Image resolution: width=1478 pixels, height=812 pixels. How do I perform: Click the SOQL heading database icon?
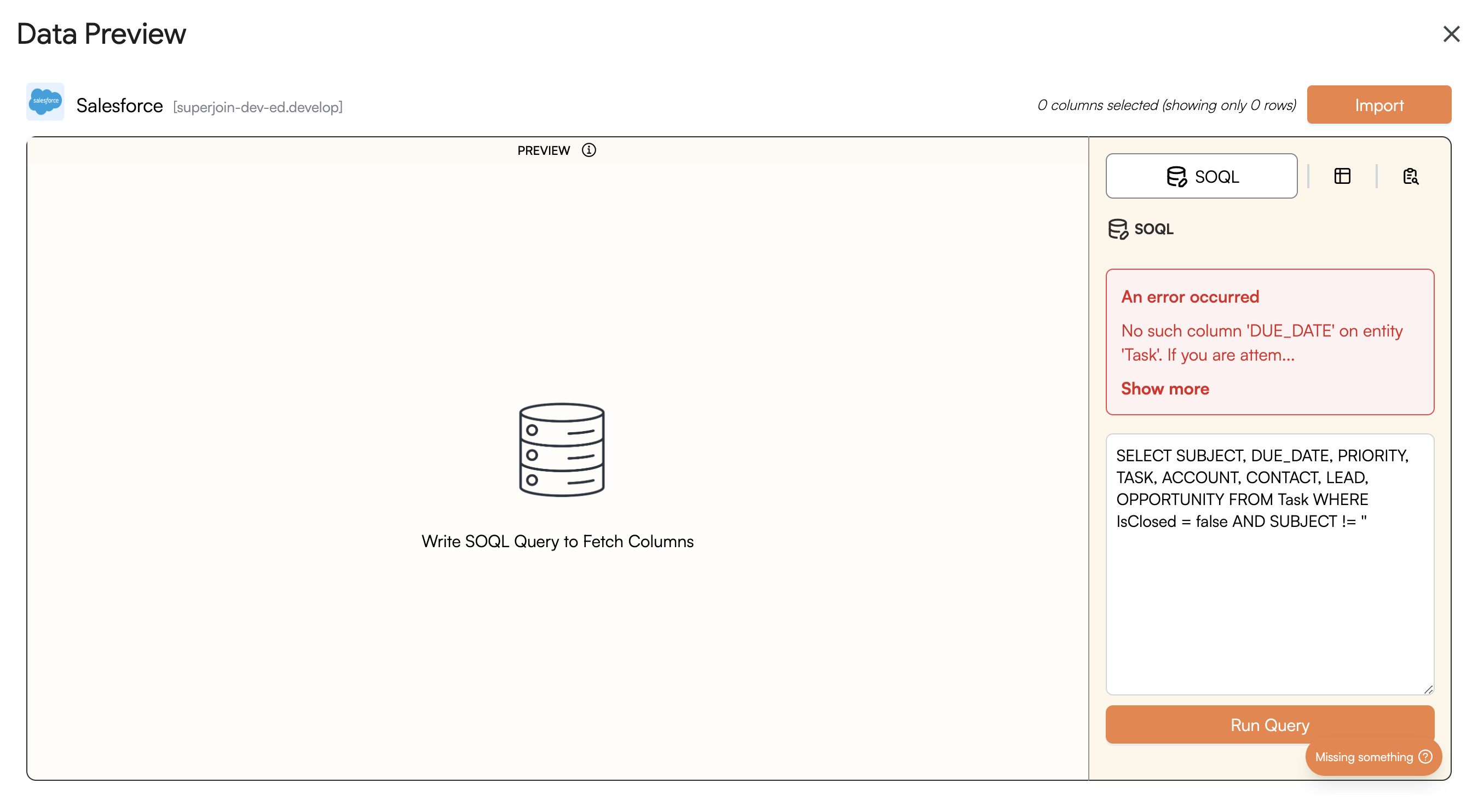tap(1118, 229)
